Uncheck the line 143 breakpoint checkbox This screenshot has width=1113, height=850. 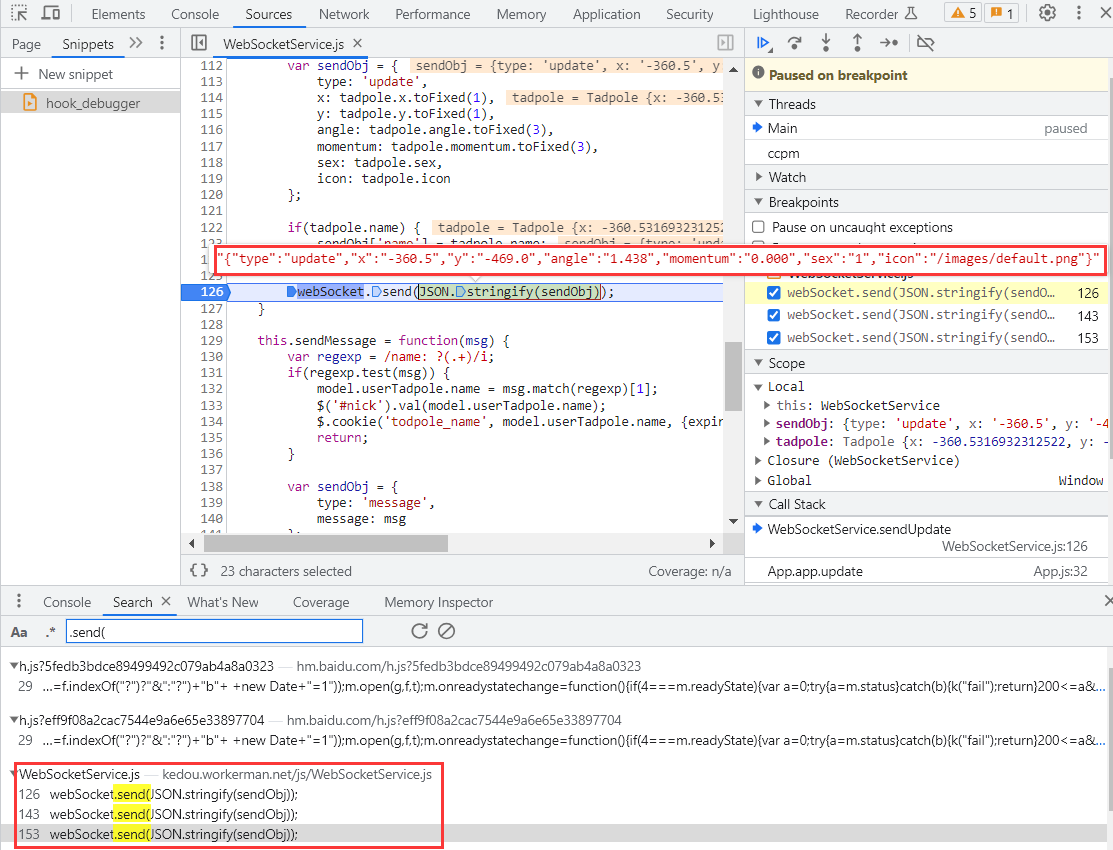coord(773,315)
